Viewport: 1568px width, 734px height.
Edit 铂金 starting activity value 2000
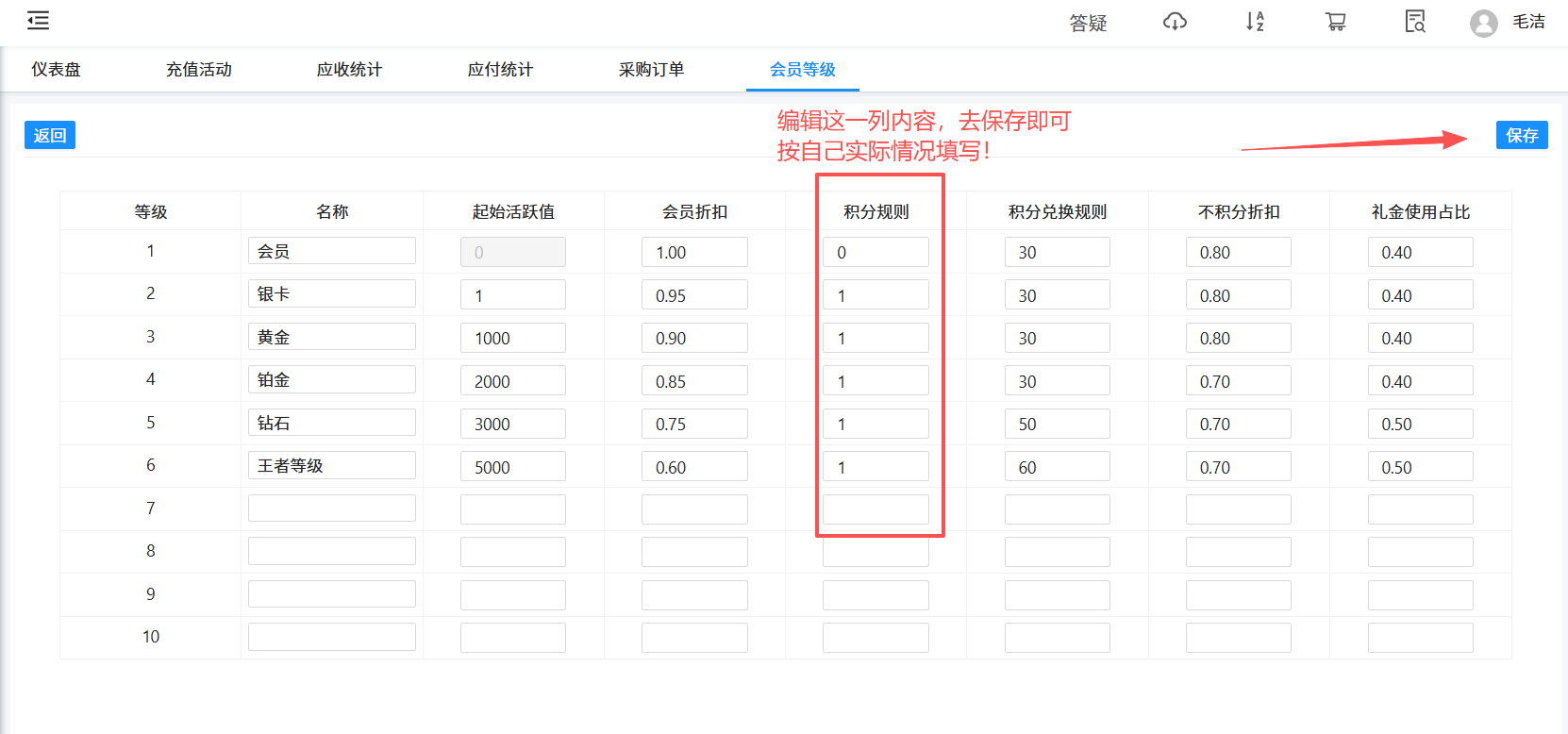point(513,380)
